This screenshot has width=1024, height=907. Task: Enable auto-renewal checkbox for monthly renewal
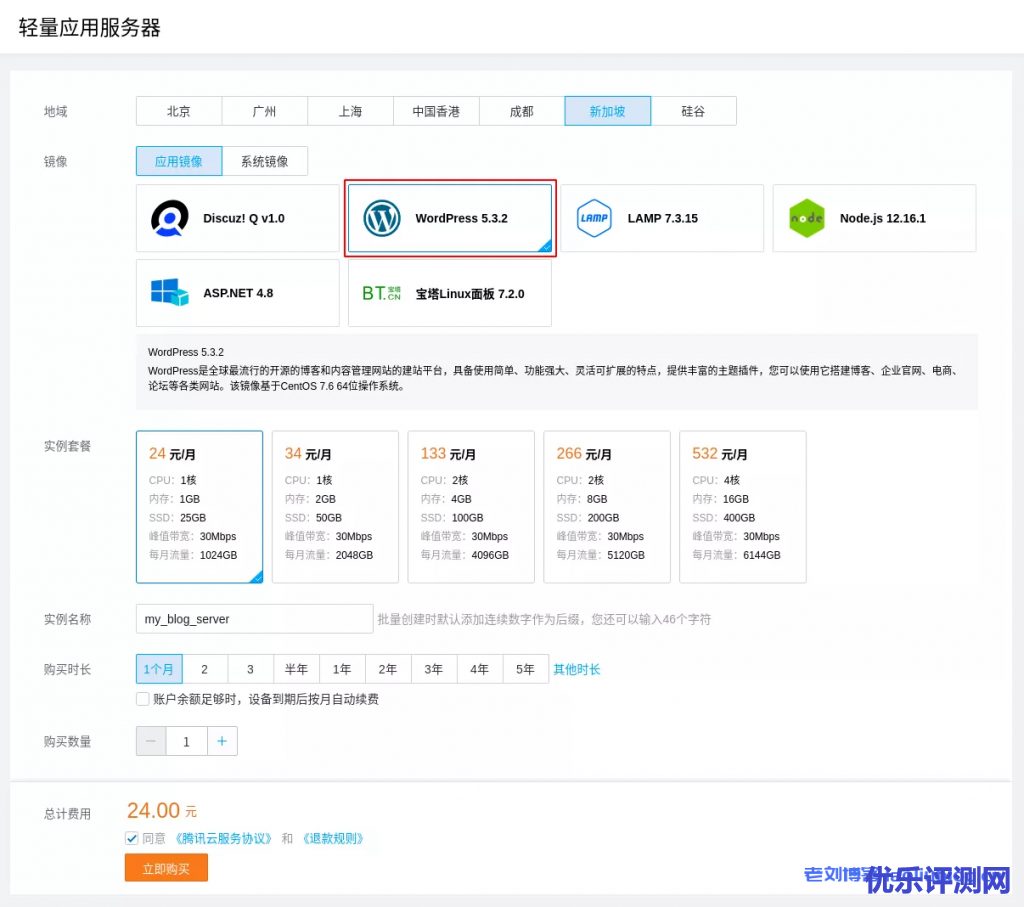pos(143,699)
